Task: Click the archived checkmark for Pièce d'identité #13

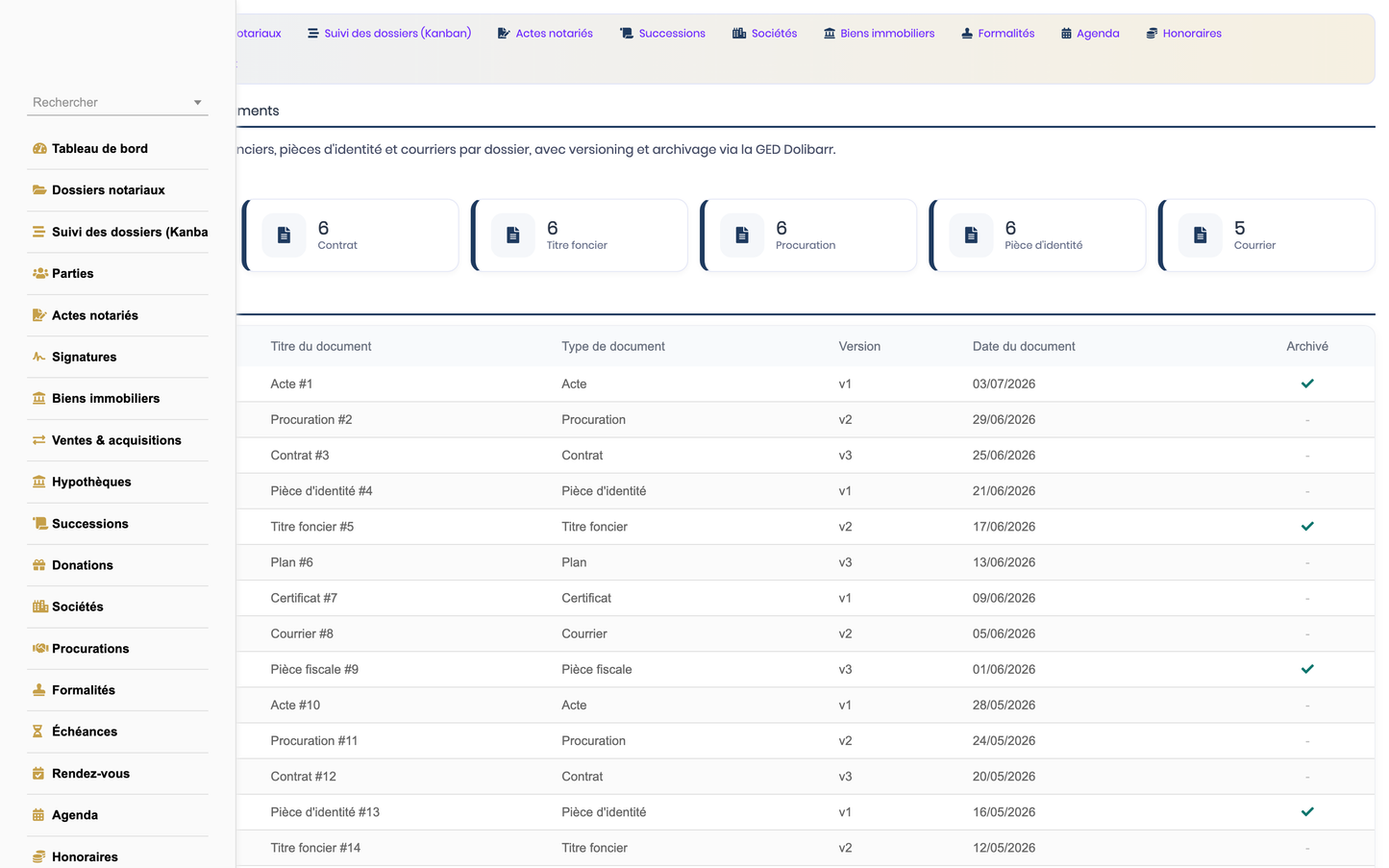Action: coord(1307,812)
